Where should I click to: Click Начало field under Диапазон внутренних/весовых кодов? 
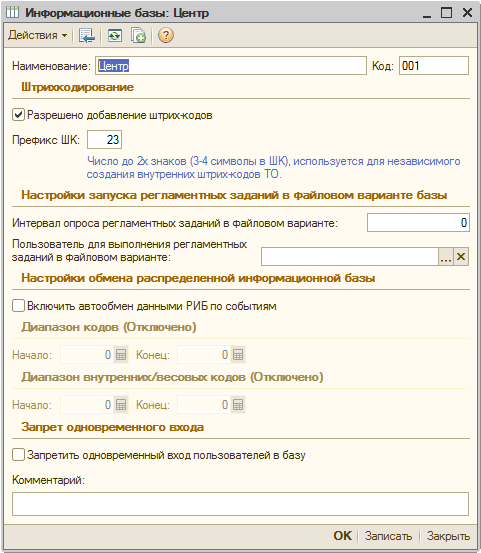click(87, 405)
